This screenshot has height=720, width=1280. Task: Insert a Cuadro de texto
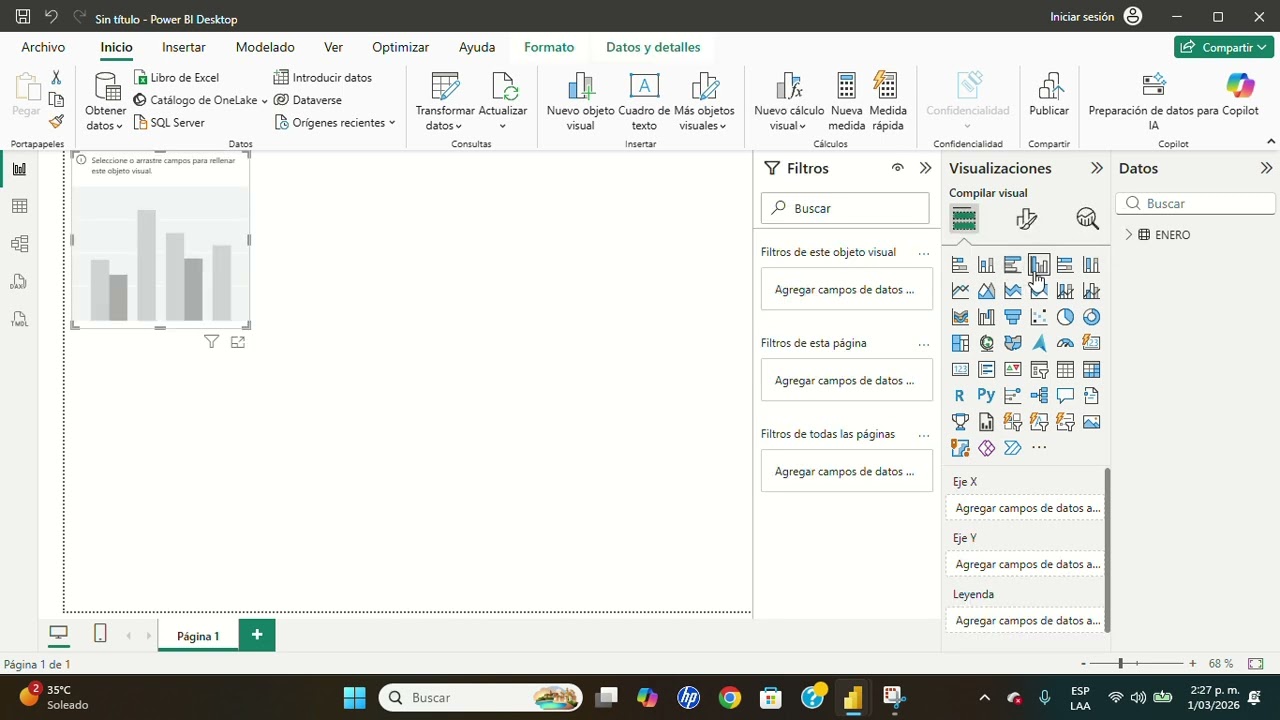coord(644,101)
